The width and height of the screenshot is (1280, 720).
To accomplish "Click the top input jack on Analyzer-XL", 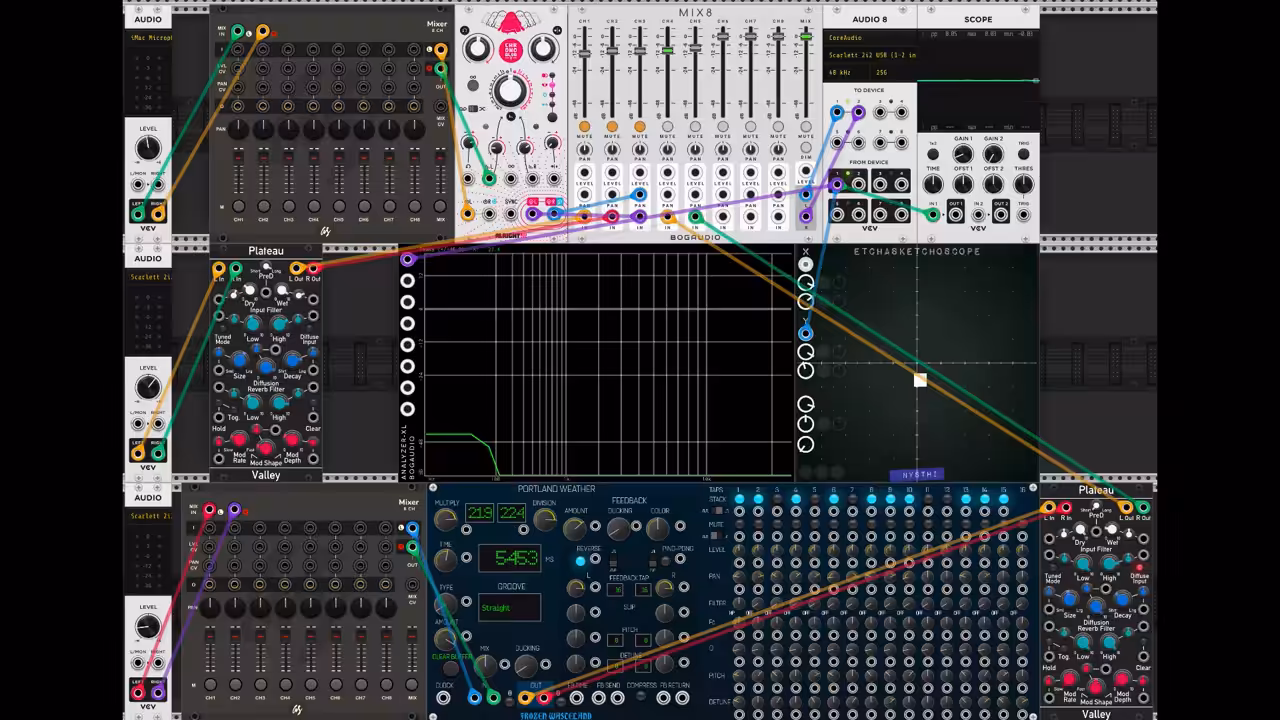I will (x=407, y=260).
